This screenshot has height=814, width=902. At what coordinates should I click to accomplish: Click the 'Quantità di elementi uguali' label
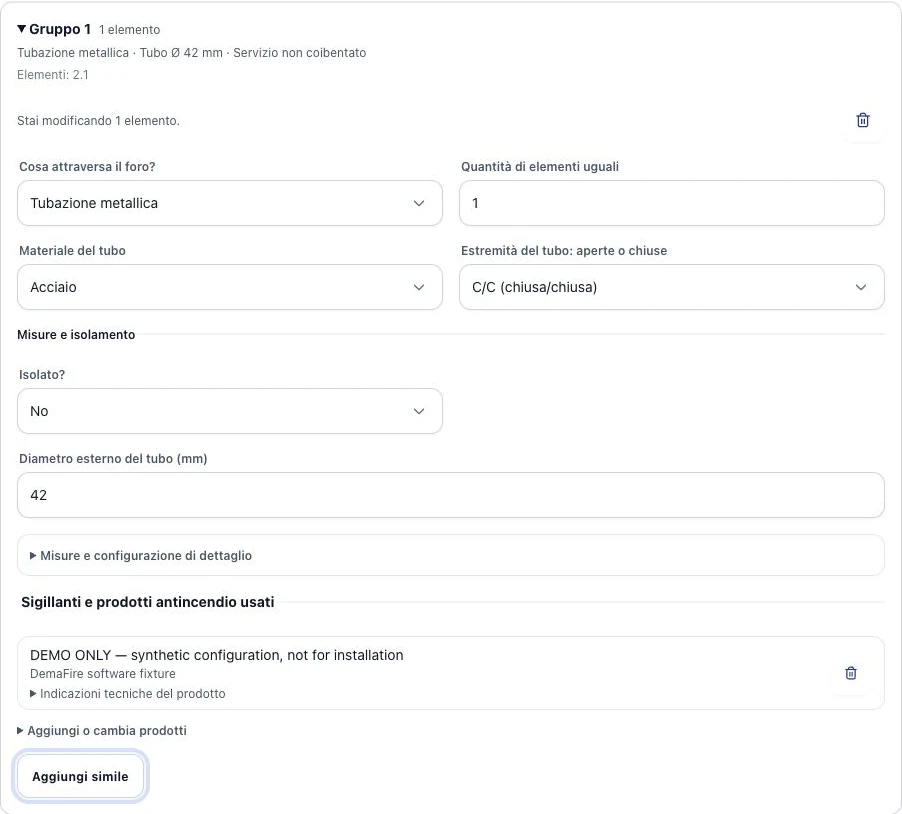click(540, 167)
